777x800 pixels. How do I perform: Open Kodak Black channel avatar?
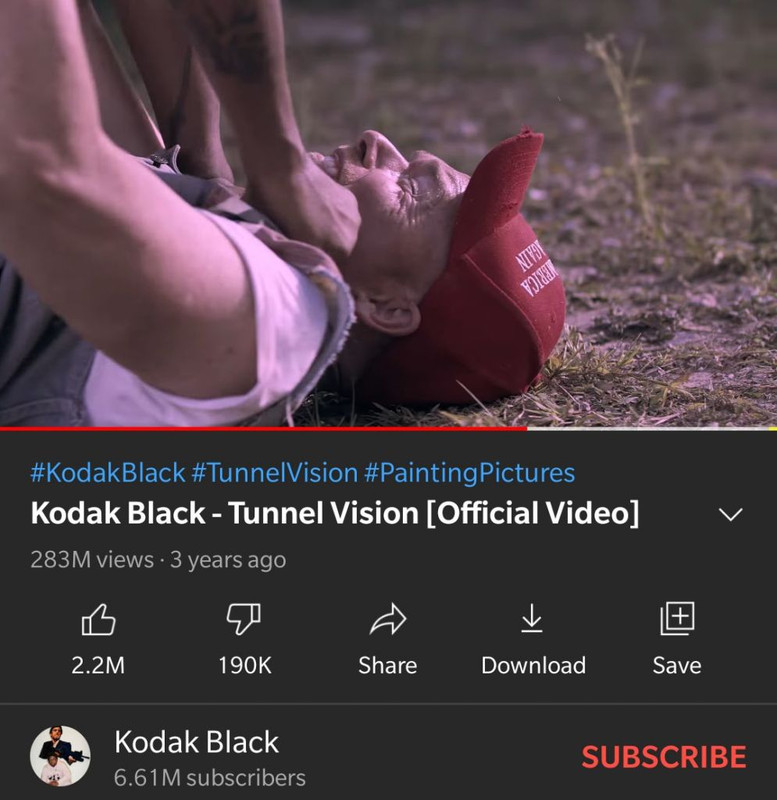coord(60,756)
